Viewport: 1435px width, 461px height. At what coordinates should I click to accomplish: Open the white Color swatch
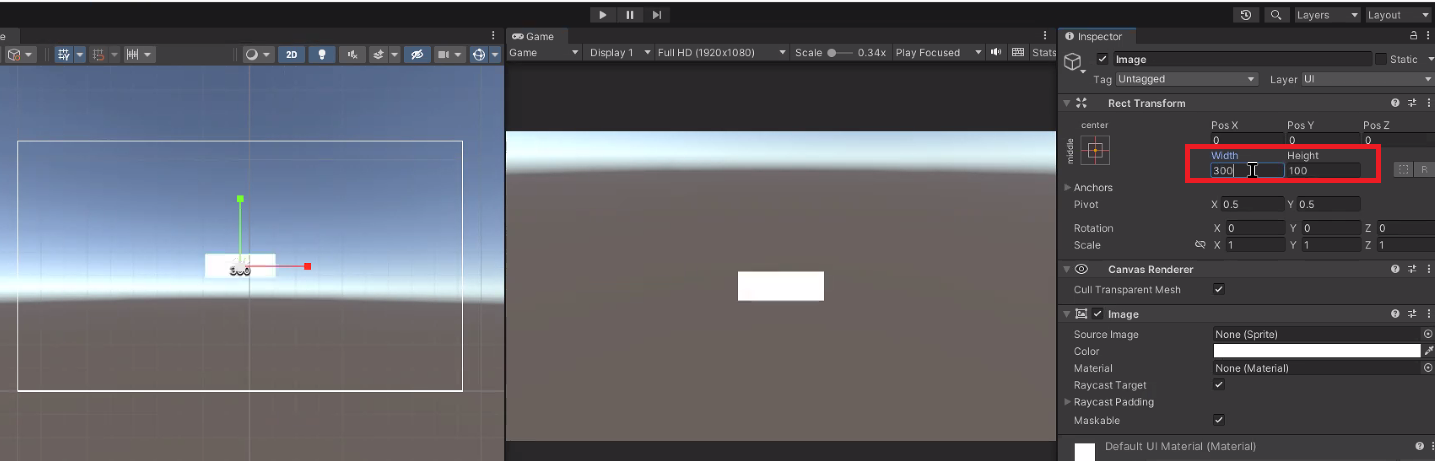1317,351
